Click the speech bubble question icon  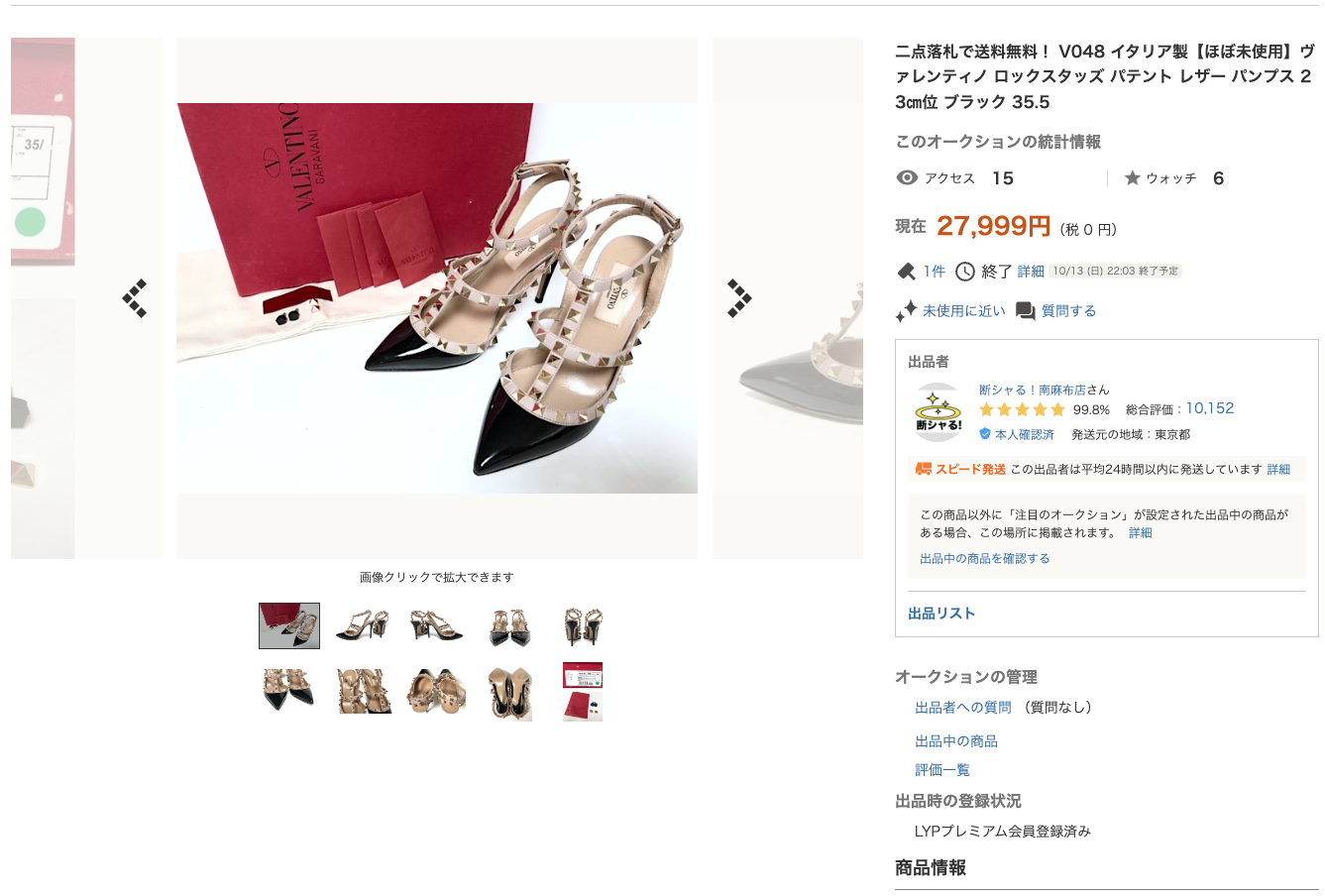pos(1026,311)
